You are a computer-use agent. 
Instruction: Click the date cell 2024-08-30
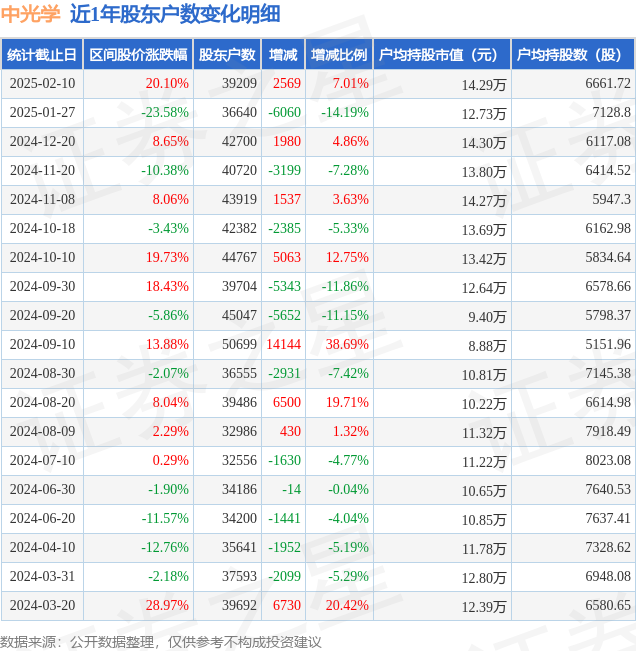42,373
